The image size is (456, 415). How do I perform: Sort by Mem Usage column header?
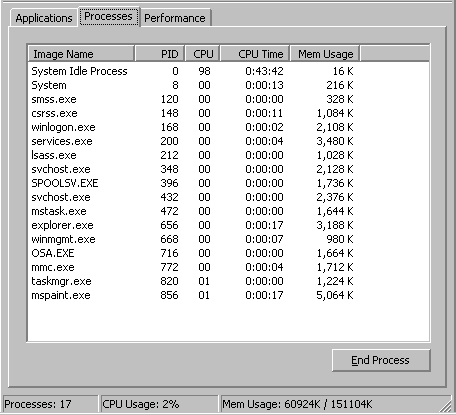[x=325, y=54]
